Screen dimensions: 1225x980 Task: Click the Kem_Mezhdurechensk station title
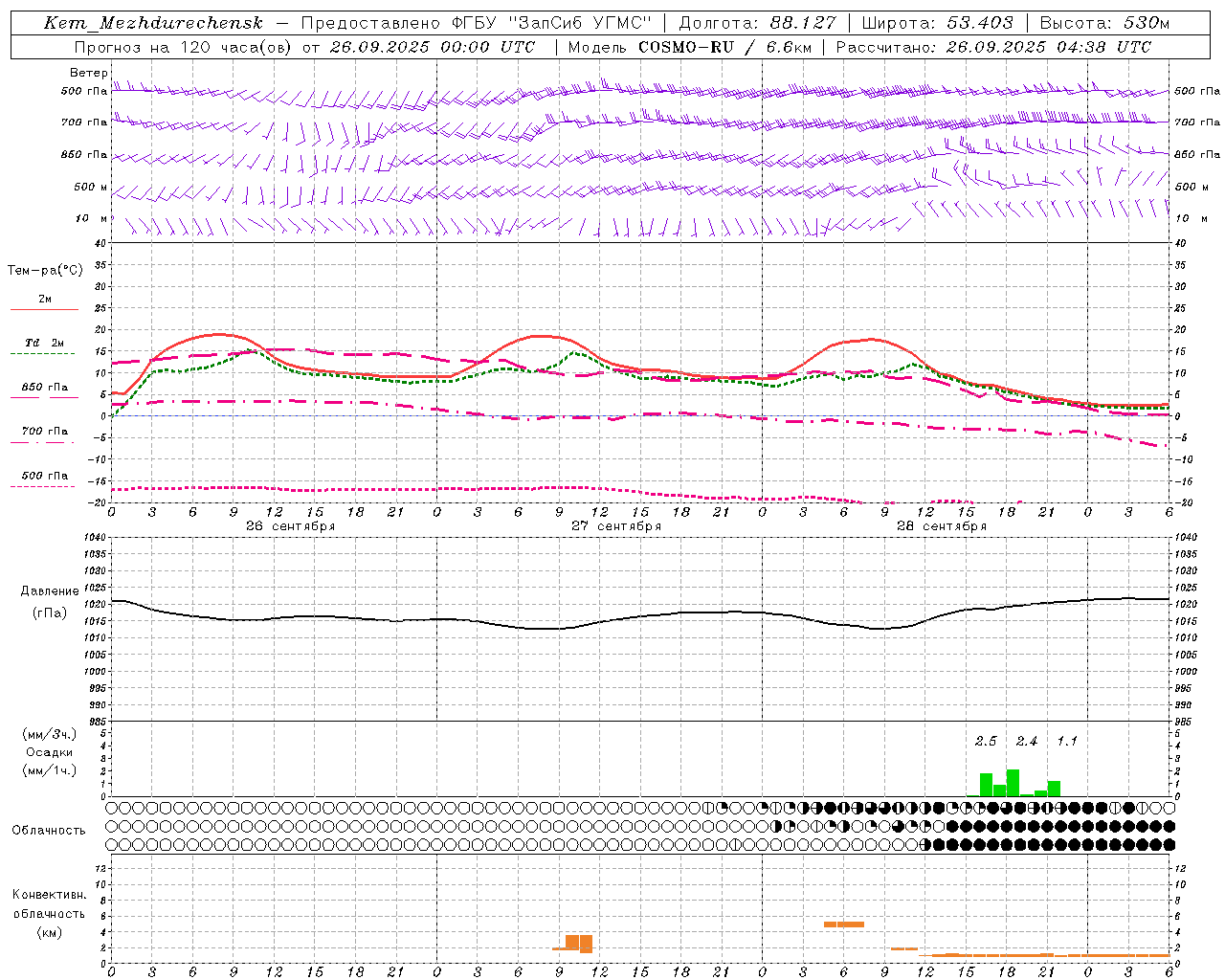[x=153, y=23]
